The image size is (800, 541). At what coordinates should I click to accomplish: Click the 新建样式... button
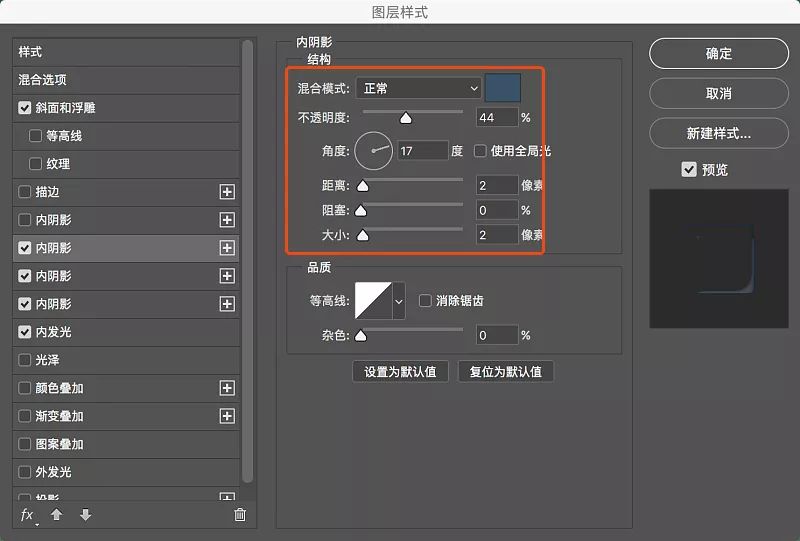pos(719,133)
